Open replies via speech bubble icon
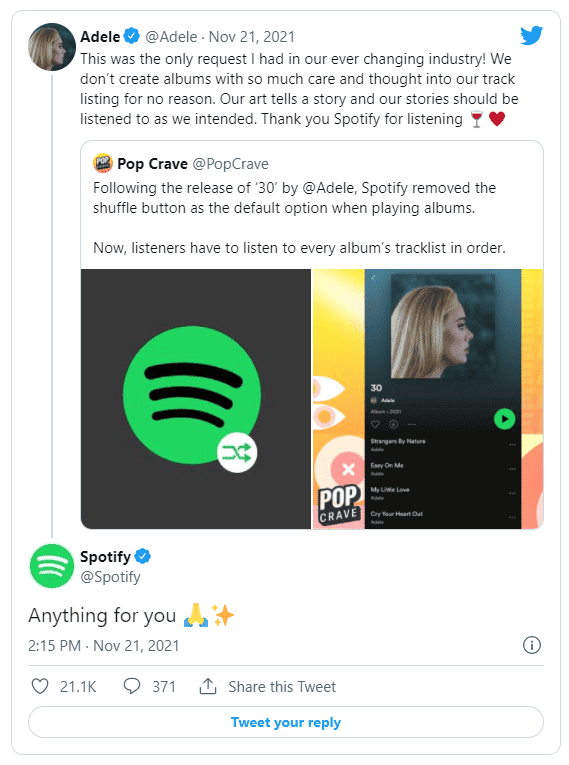Screen dimensions: 569x765 132,686
